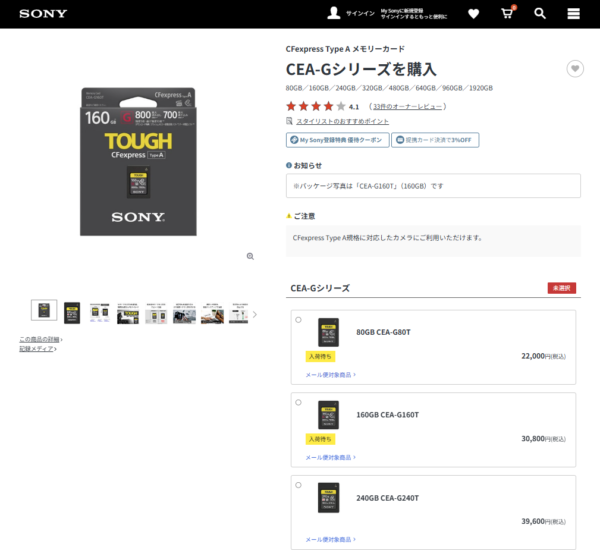Open mail delivery link under 240GB CEA-G240T
The height and width of the screenshot is (550, 600).
[331, 540]
